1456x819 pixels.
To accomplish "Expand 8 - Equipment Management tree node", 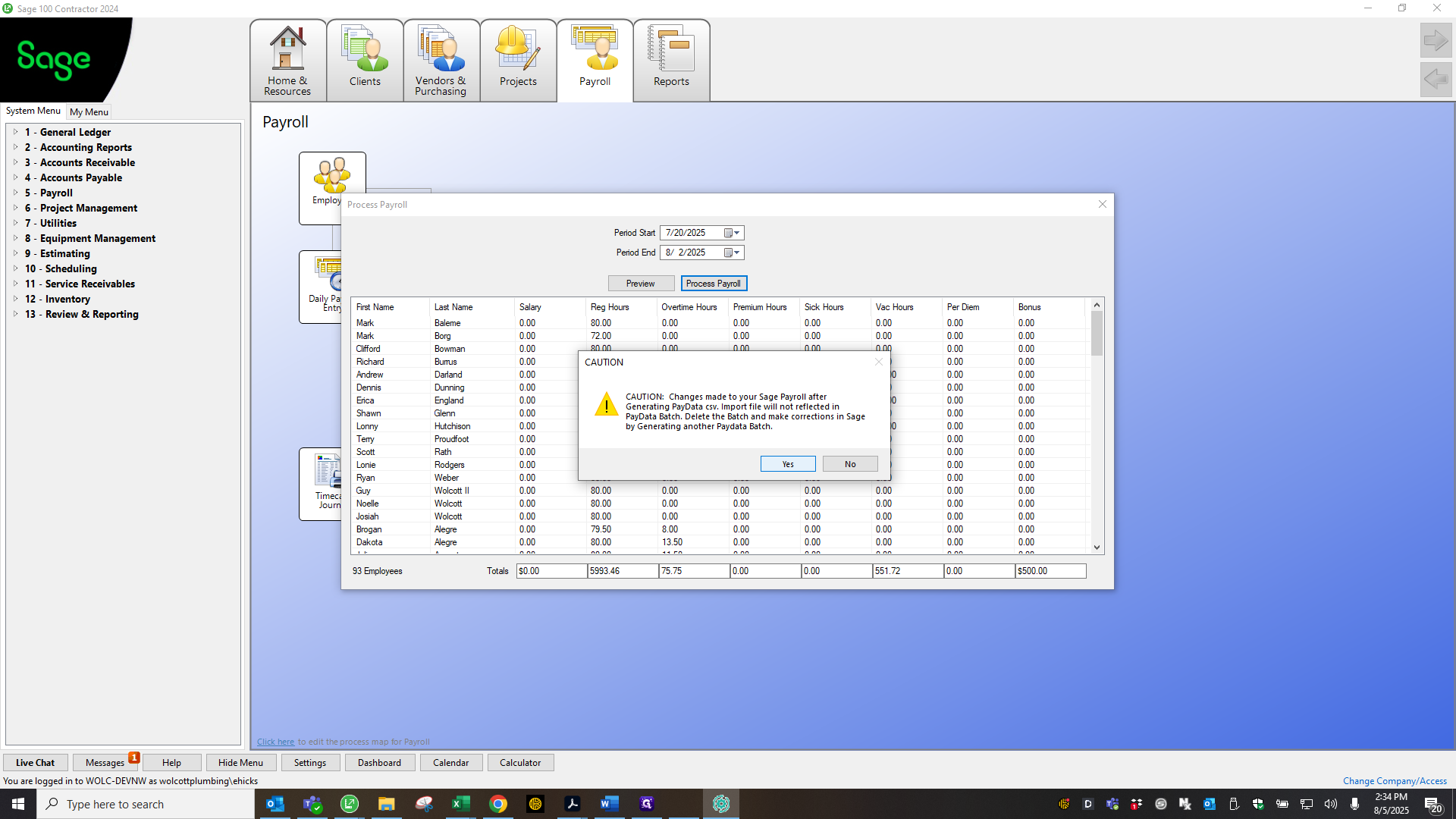I will click(15, 238).
